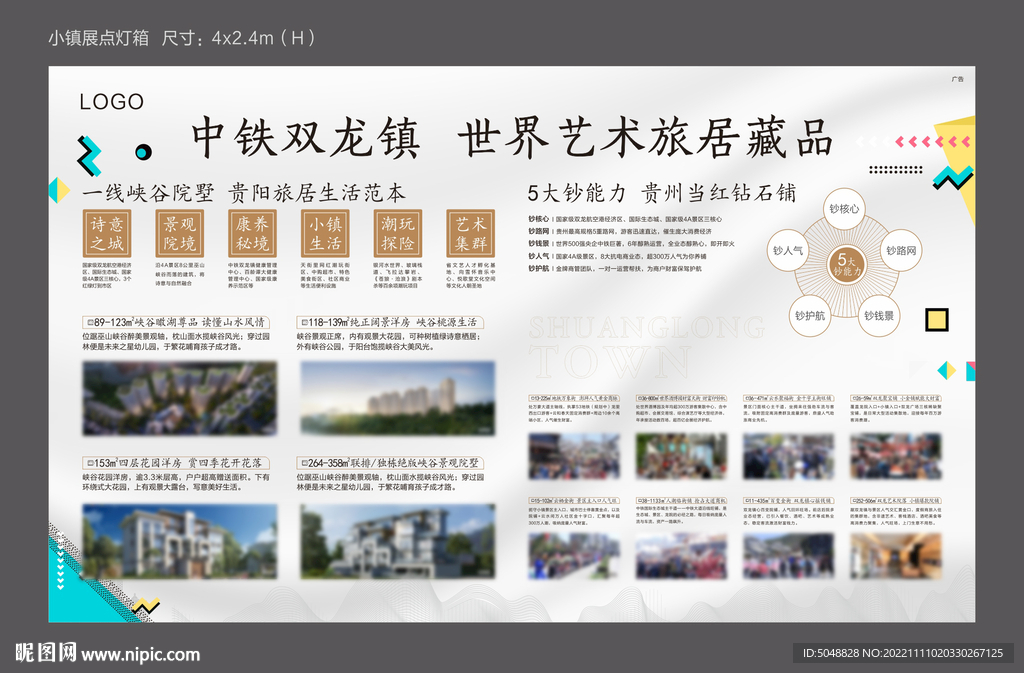
Task: Select the 钞护航 circle
Action: tap(810, 316)
